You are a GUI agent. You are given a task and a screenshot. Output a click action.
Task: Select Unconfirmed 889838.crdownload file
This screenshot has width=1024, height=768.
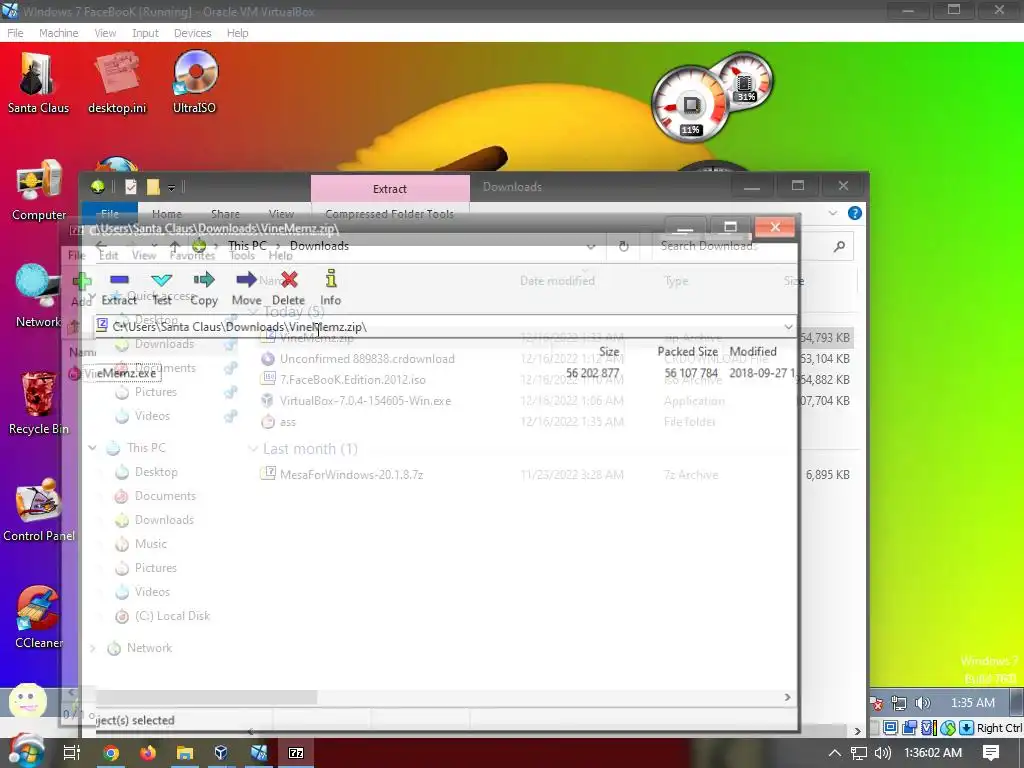pyautogui.click(x=367, y=359)
